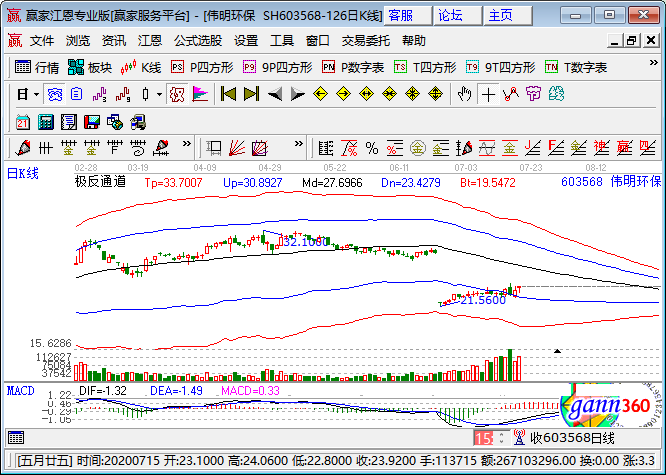This screenshot has width=666, height=475.
Task: Click the red 神 angle line tool
Action: click(x=601, y=148)
